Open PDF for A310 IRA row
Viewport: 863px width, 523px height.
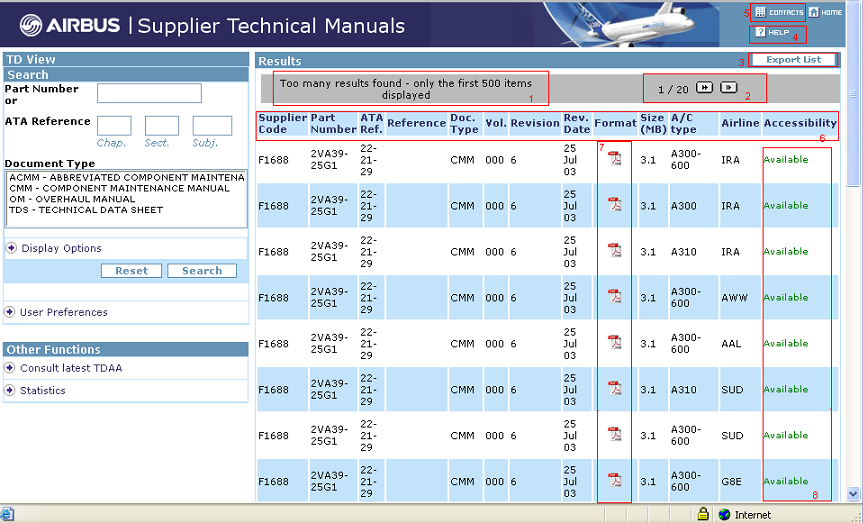(x=614, y=250)
